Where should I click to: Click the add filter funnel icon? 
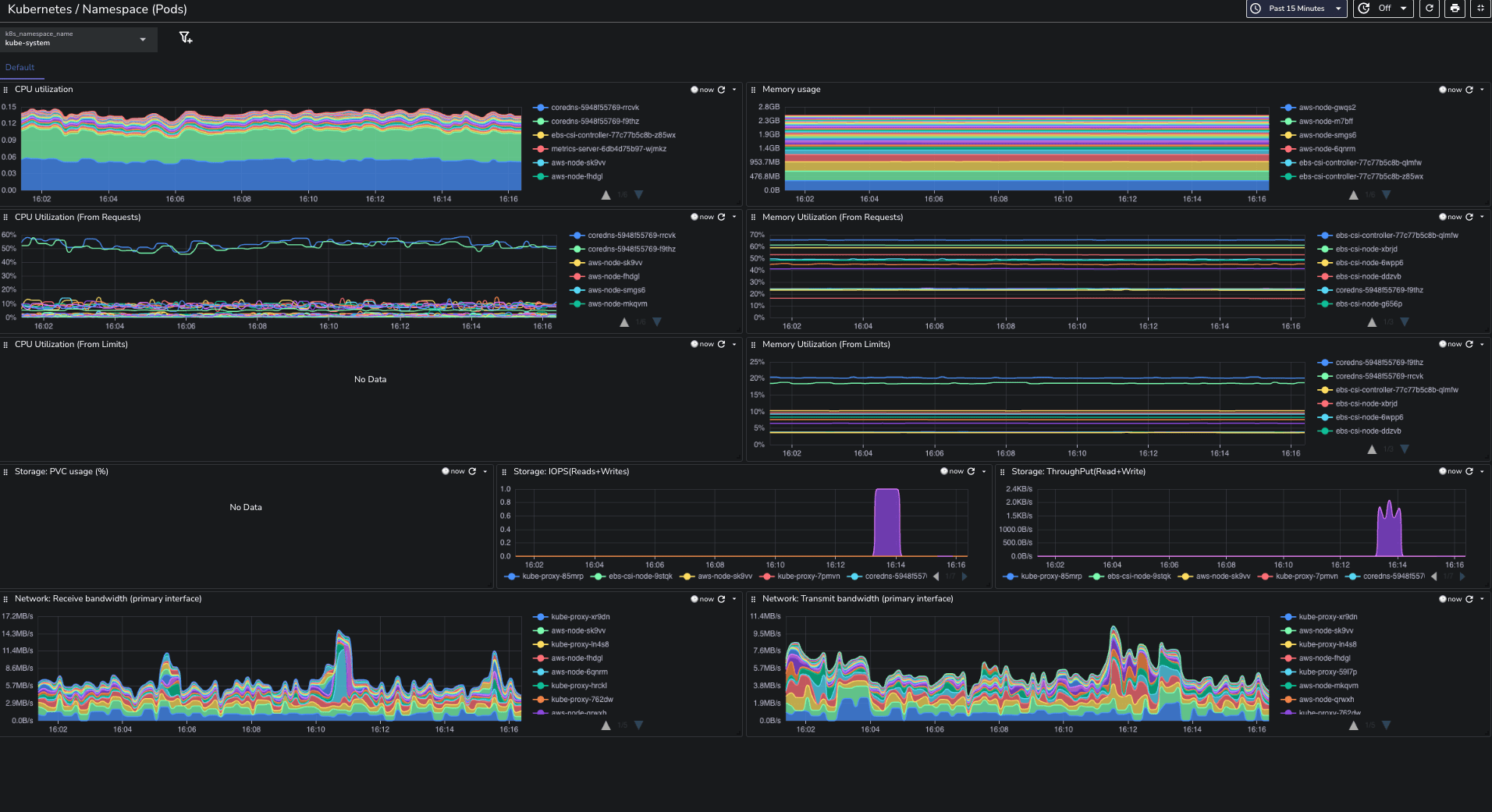pyautogui.click(x=186, y=37)
